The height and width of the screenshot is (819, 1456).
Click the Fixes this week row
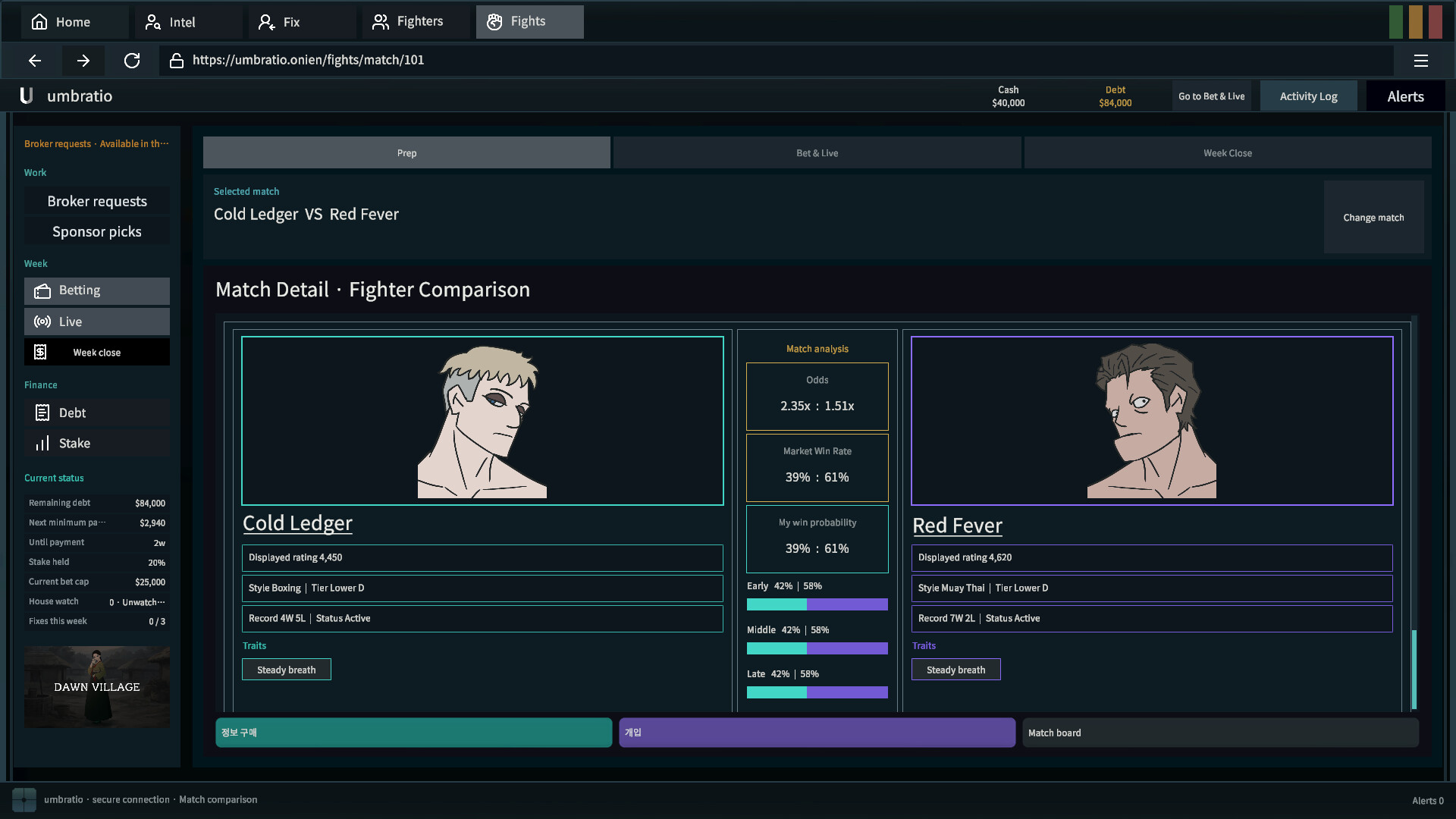point(97,621)
